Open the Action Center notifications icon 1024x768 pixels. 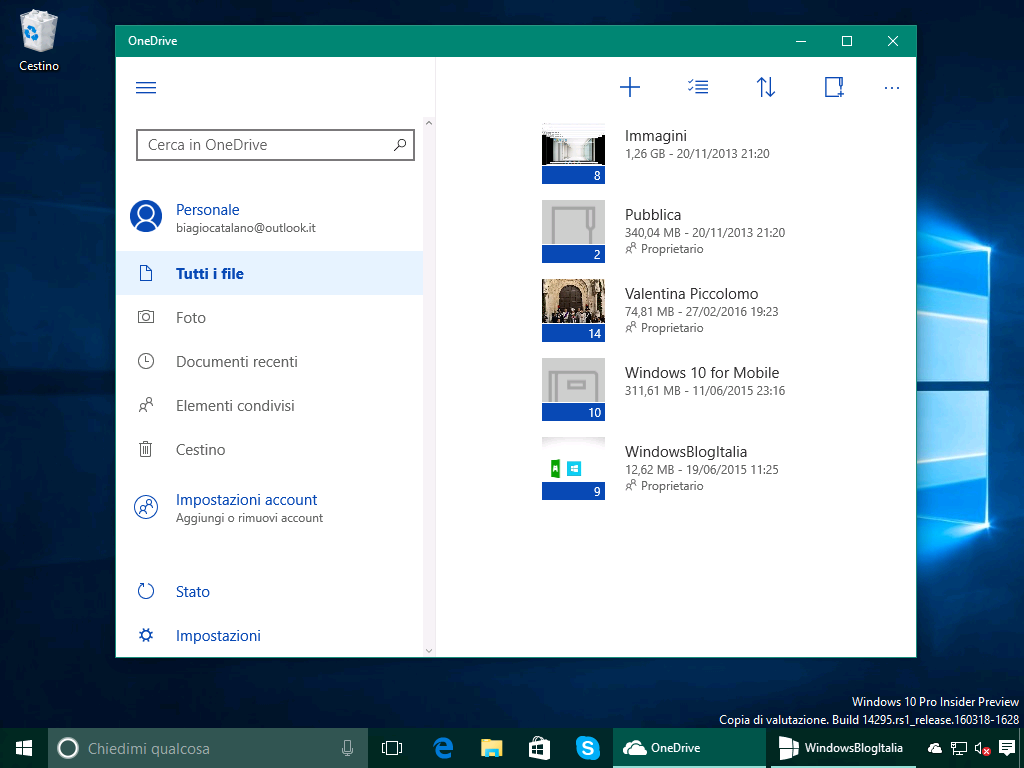1007,748
